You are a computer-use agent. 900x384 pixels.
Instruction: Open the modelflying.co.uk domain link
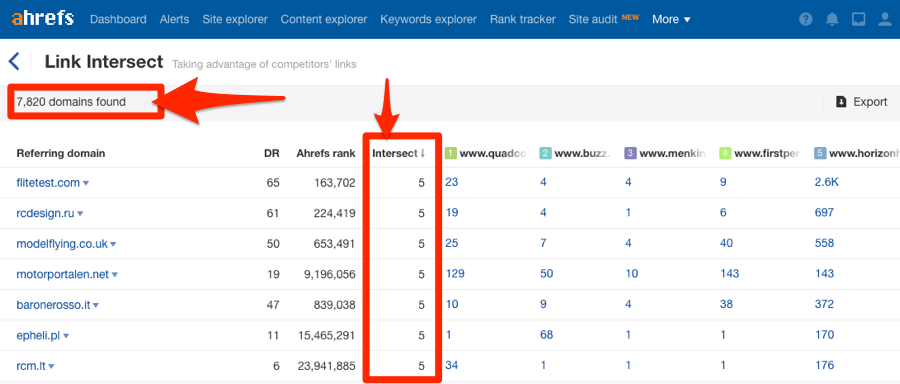click(x=62, y=244)
